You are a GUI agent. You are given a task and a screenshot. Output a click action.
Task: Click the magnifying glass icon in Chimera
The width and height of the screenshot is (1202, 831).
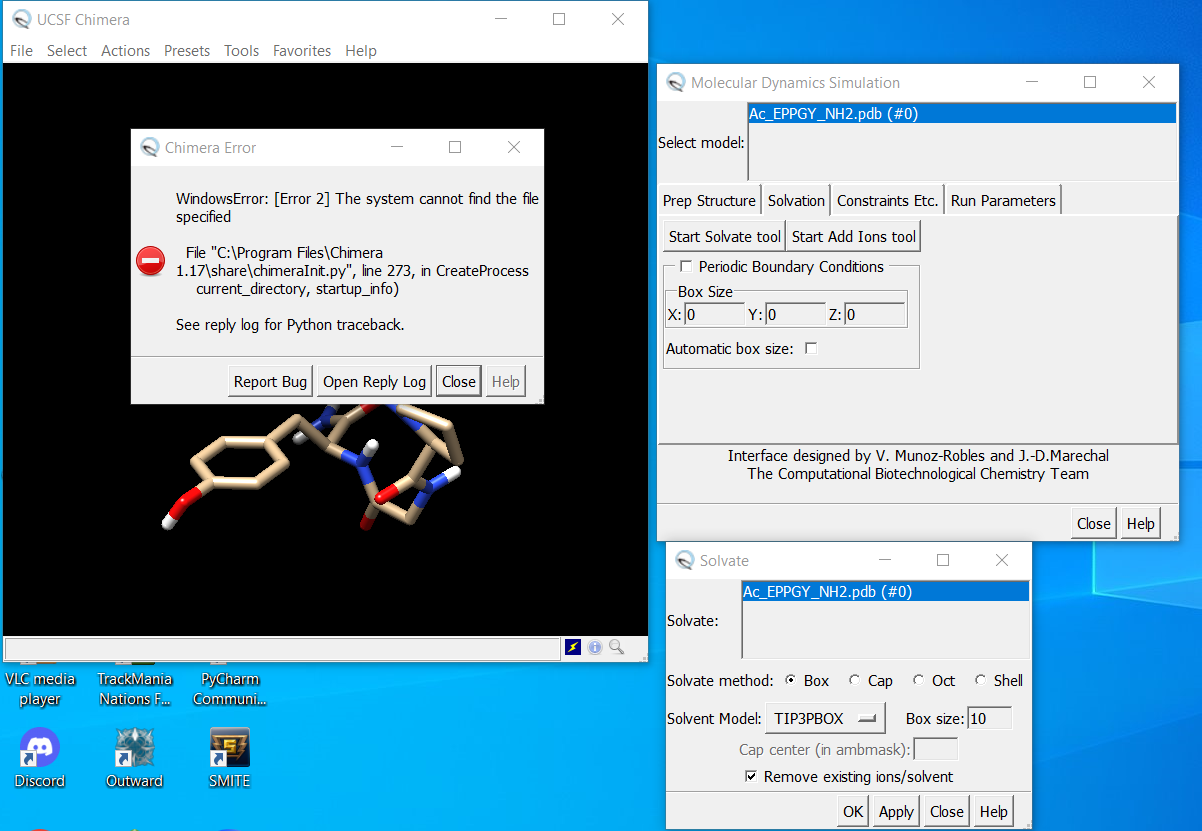coord(616,647)
